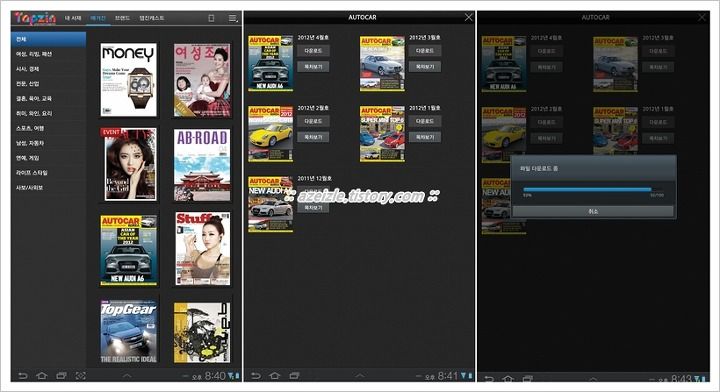Tap the AUTOCAR title in the 8:41 screen
Screen dimensions: 720x392
pyautogui.click(x=362, y=17)
